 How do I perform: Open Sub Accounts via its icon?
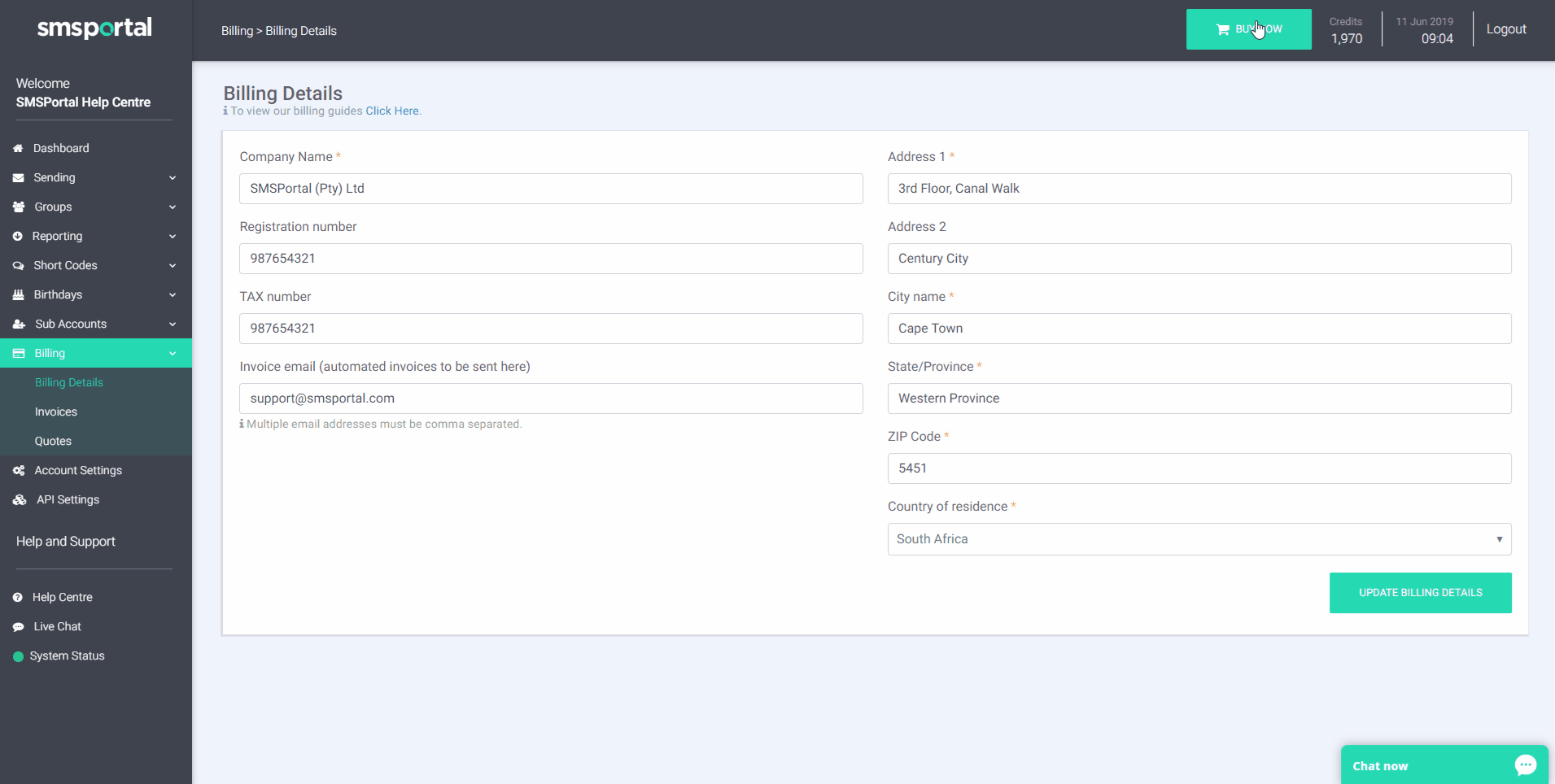coord(18,324)
